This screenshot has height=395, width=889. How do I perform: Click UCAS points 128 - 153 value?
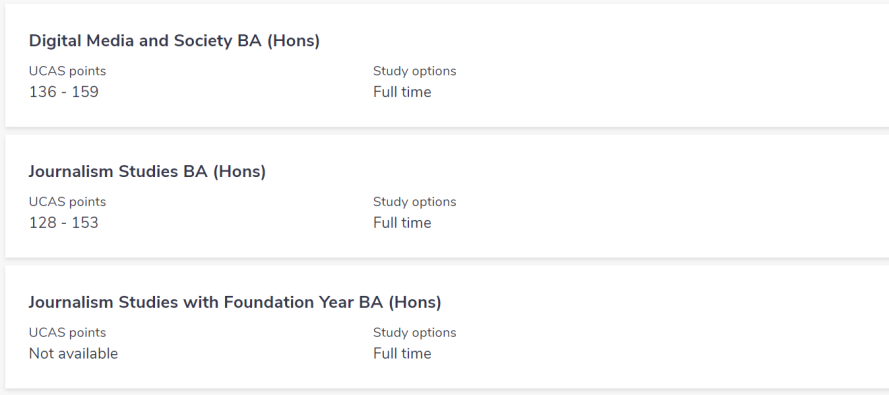64,223
